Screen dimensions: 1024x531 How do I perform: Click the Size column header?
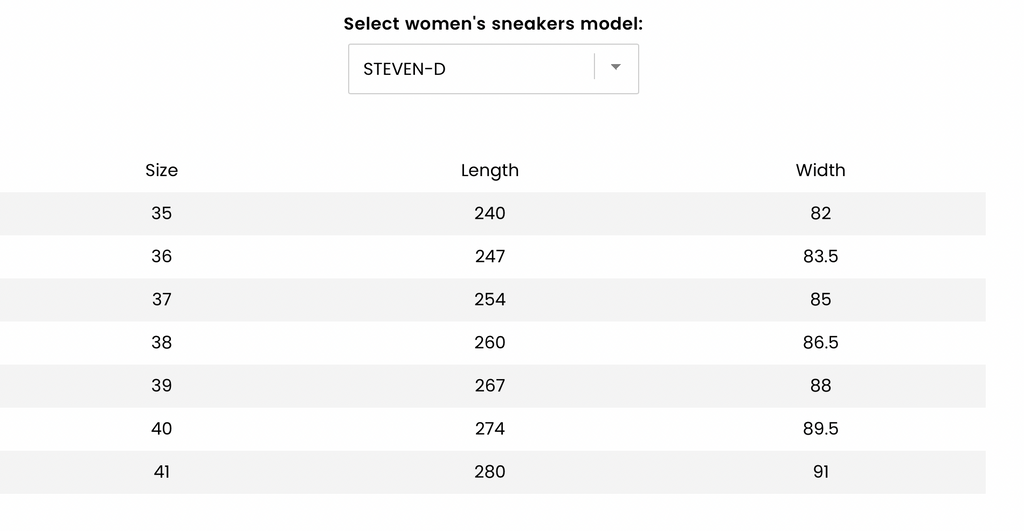[x=161, y=170]
